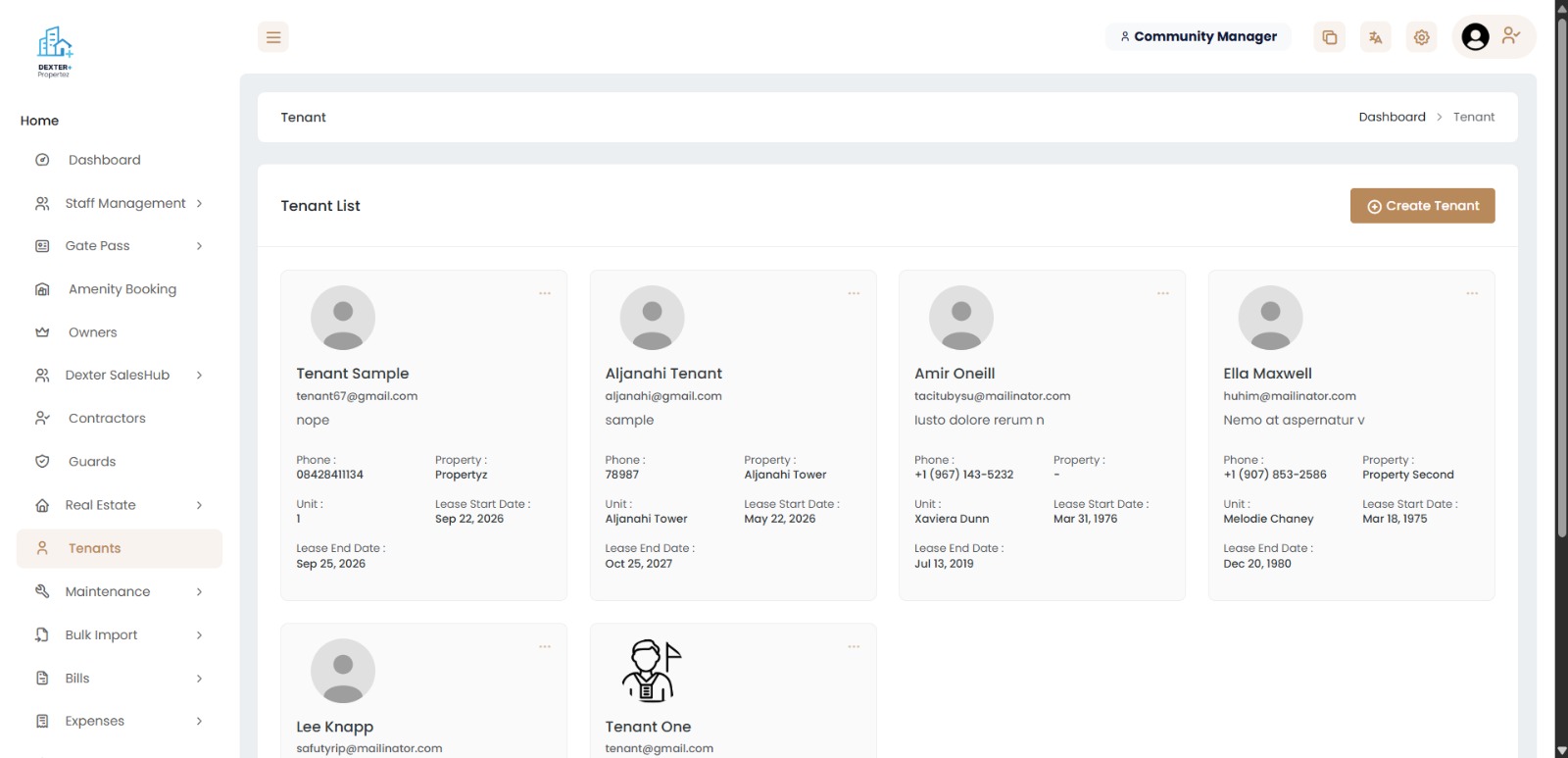Toggle the hamburger sidebar menu button

(x=273, y=37)
